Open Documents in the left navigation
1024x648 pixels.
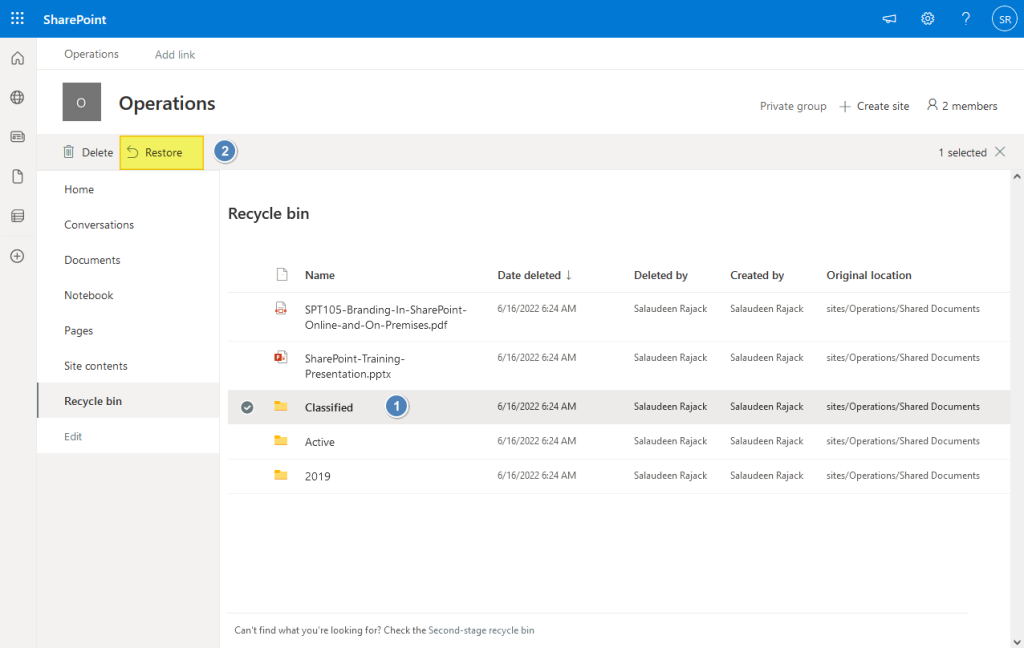pyautogui.click(x=92, y=260)
